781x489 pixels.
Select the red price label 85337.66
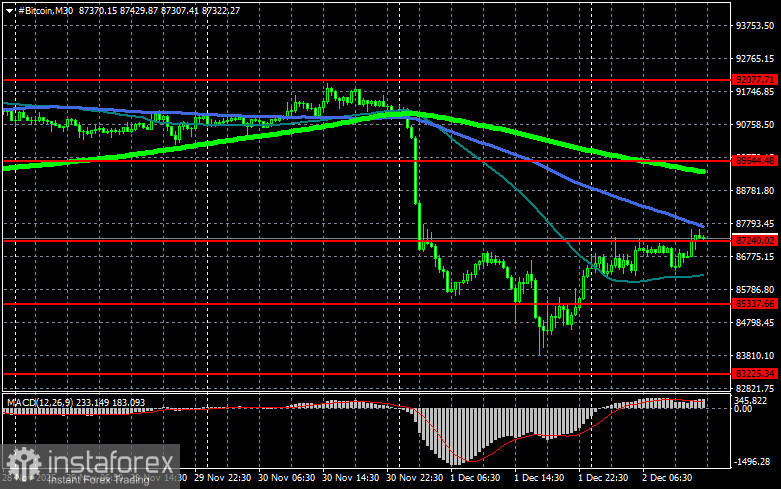tap(755, 303)
